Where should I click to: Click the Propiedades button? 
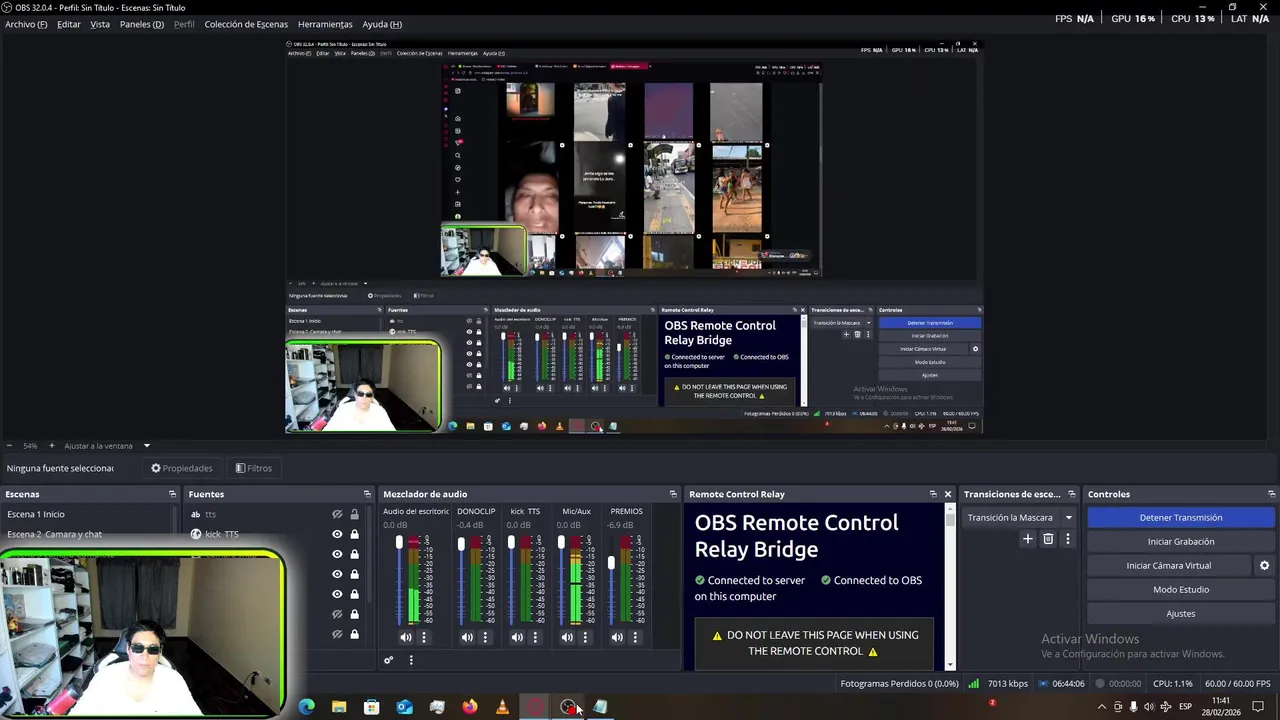182,468
